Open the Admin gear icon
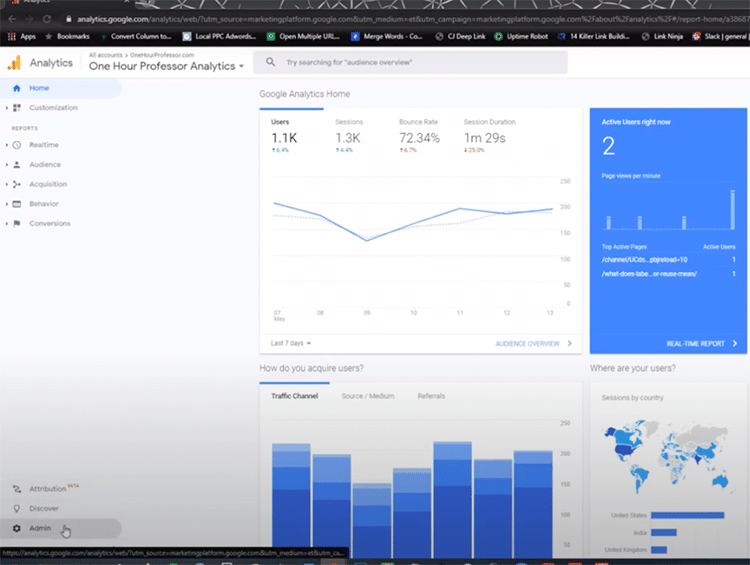The height and width of the screenshot is (565, 750). [16, 528]
